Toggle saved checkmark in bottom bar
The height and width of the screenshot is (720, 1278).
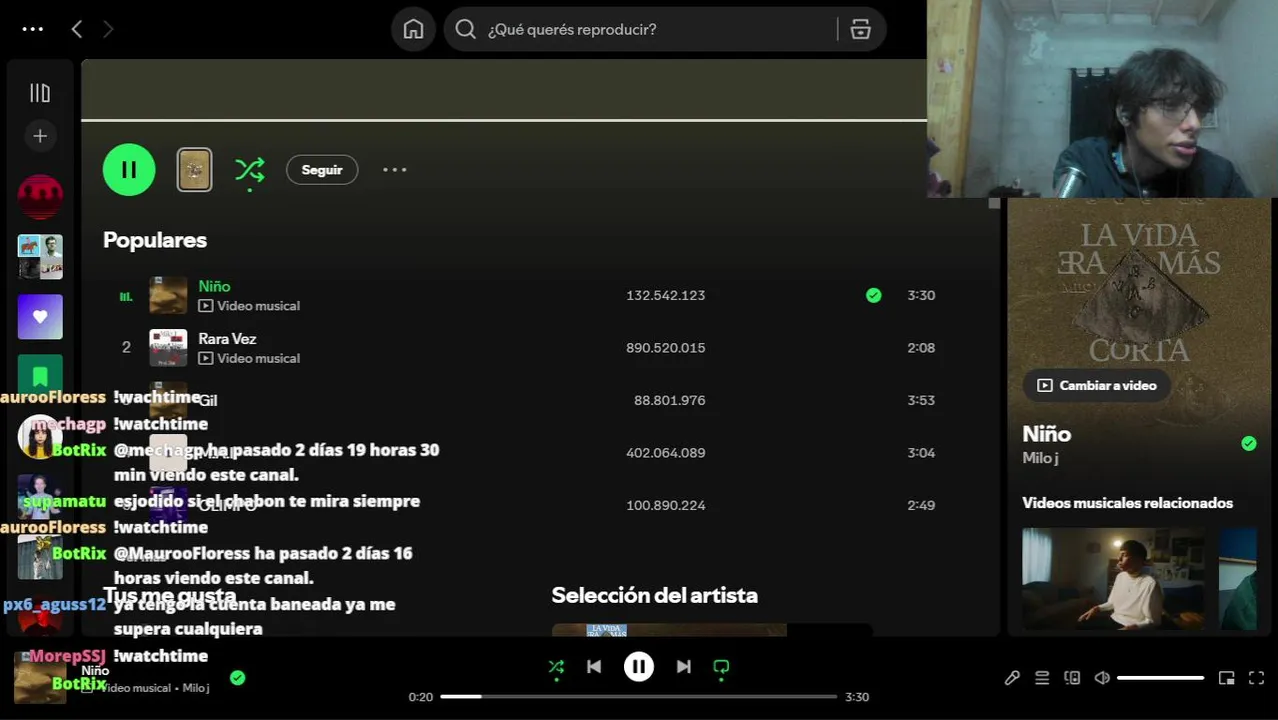click(237, 677)
